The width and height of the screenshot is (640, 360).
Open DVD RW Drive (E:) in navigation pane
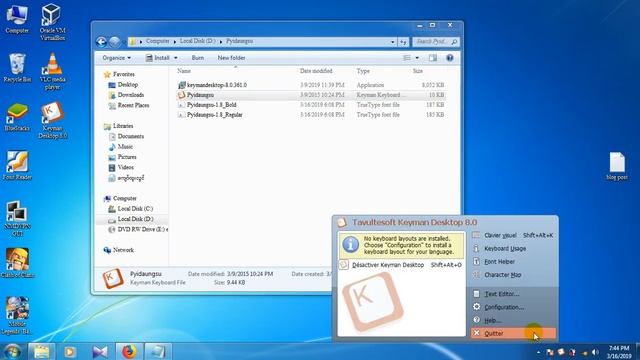138,229
